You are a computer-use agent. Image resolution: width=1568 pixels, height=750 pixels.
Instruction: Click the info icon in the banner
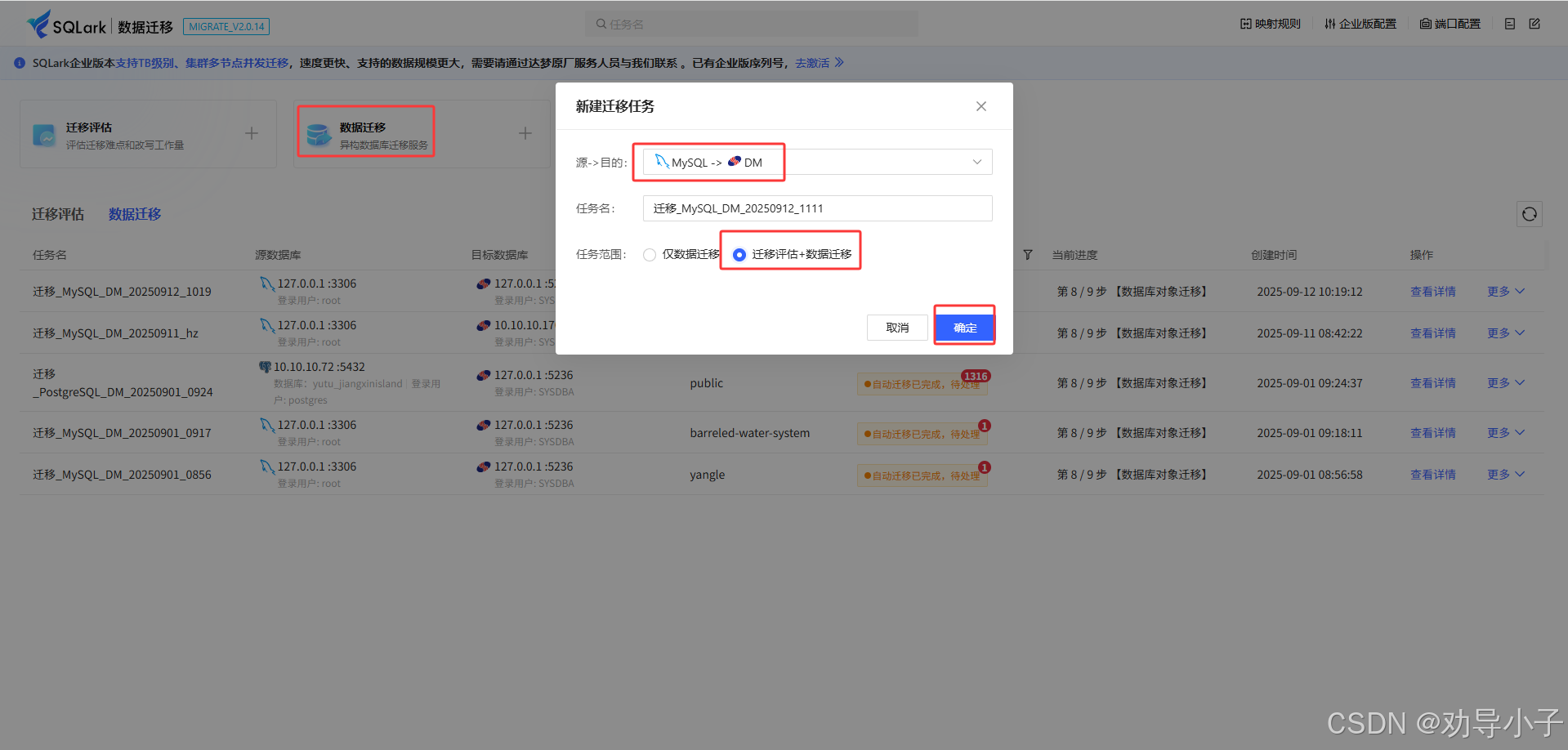click(x=20, y=63)
